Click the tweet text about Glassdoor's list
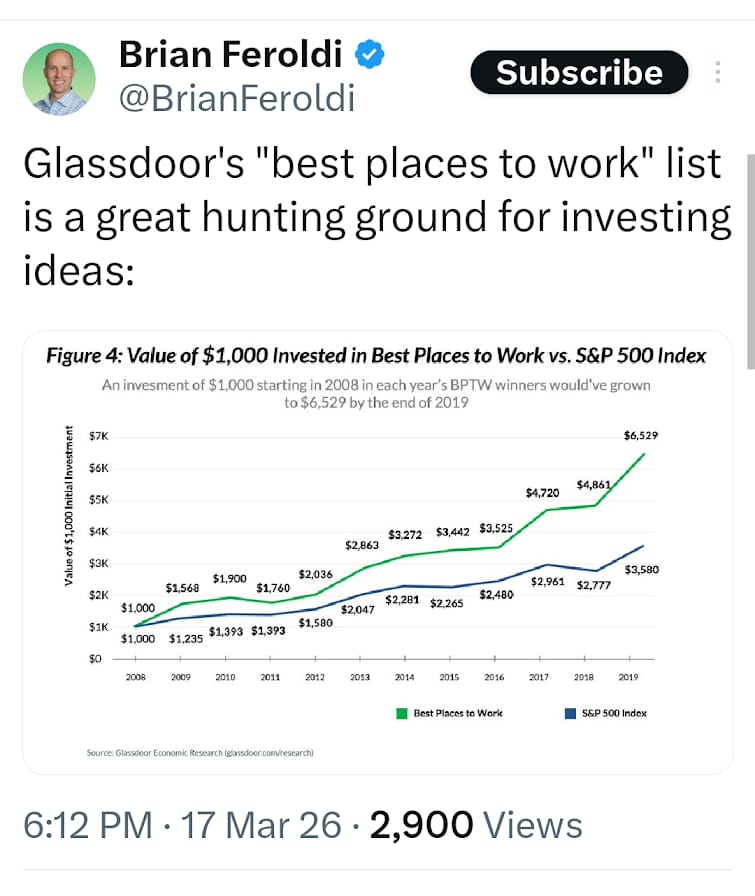 [377, 218]
